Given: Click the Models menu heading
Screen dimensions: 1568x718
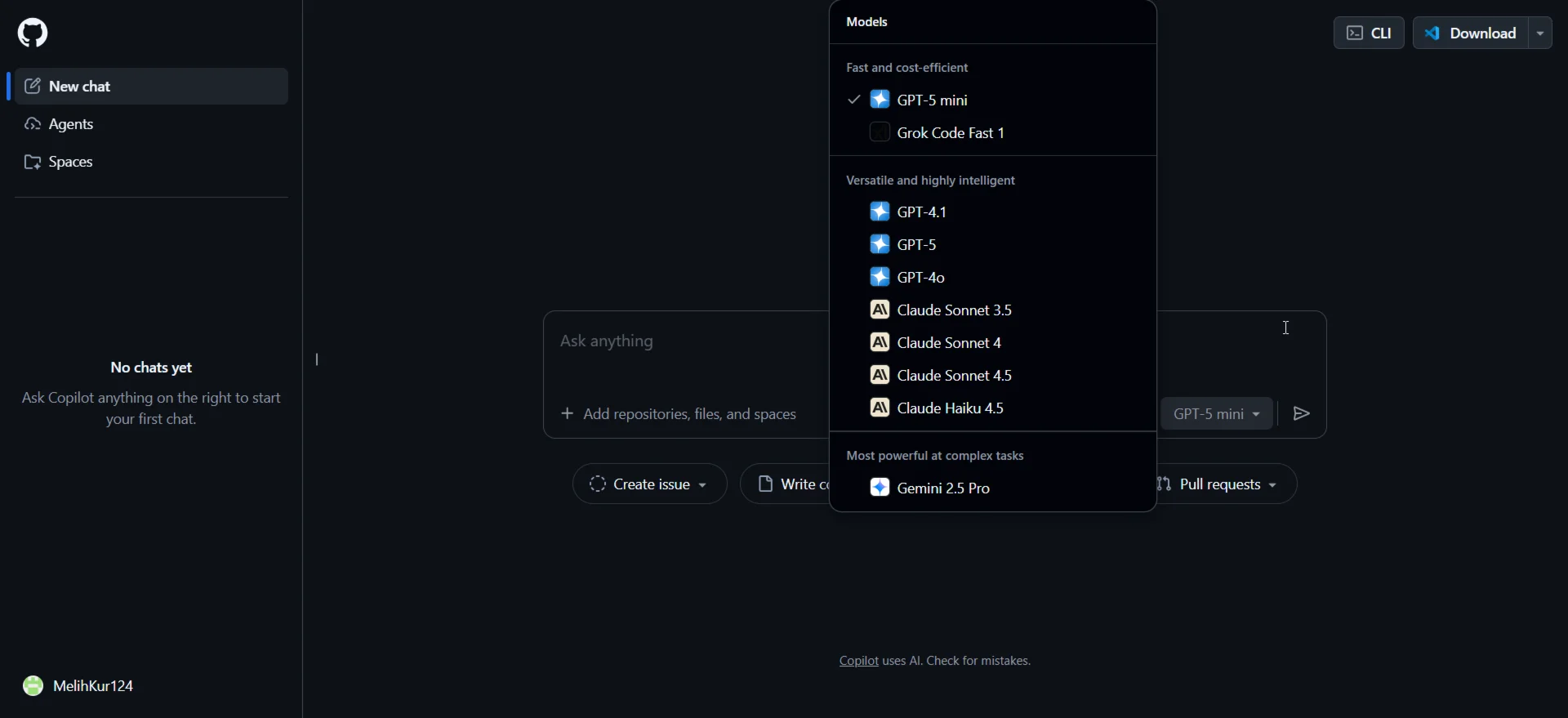Looking at the screenshot, I should 866,22.
